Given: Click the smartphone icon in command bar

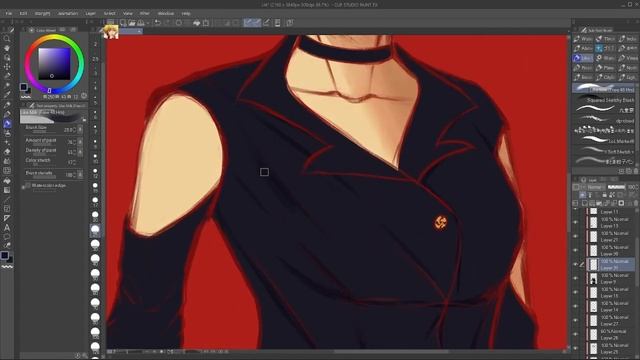Looking at the screenshot, I should pos(278,23).
